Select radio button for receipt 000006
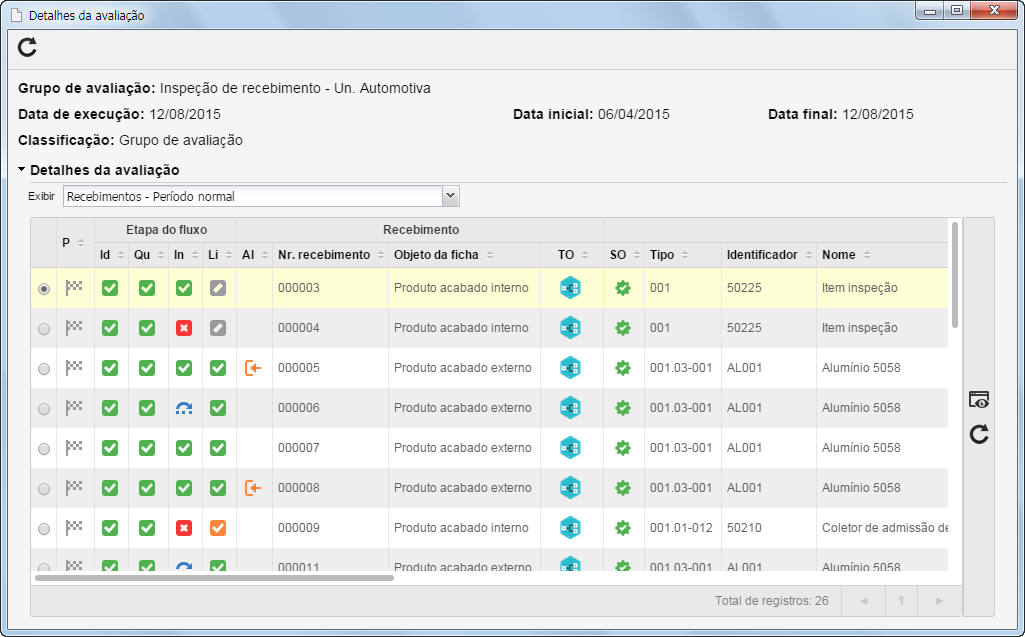 [x=44, y=409]
